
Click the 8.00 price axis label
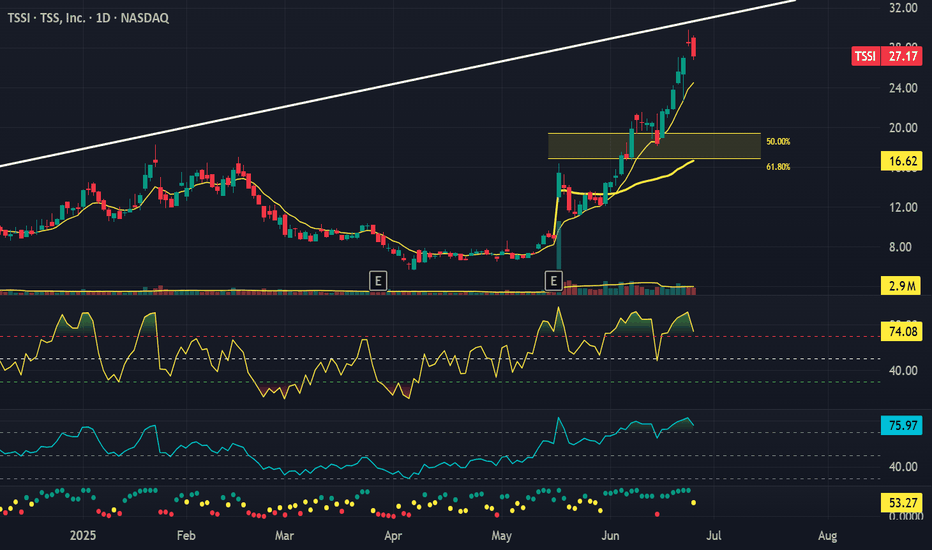coord(900,247)
